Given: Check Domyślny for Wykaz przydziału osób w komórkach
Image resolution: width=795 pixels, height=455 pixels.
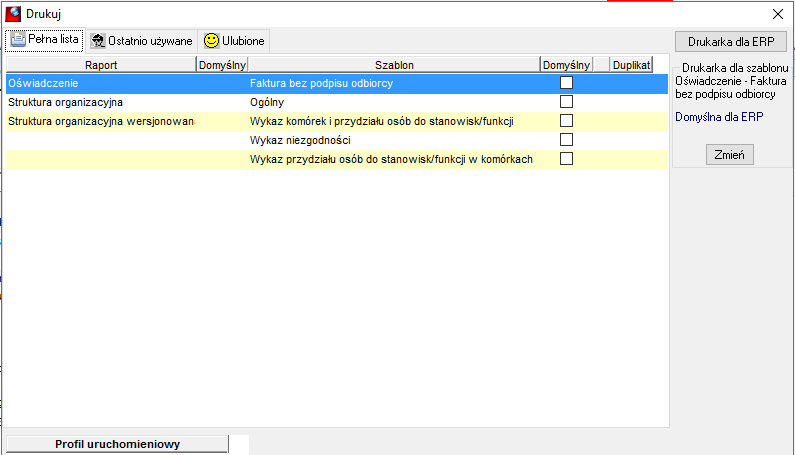Looking at the screenshot, I should [x=566, y=159].
